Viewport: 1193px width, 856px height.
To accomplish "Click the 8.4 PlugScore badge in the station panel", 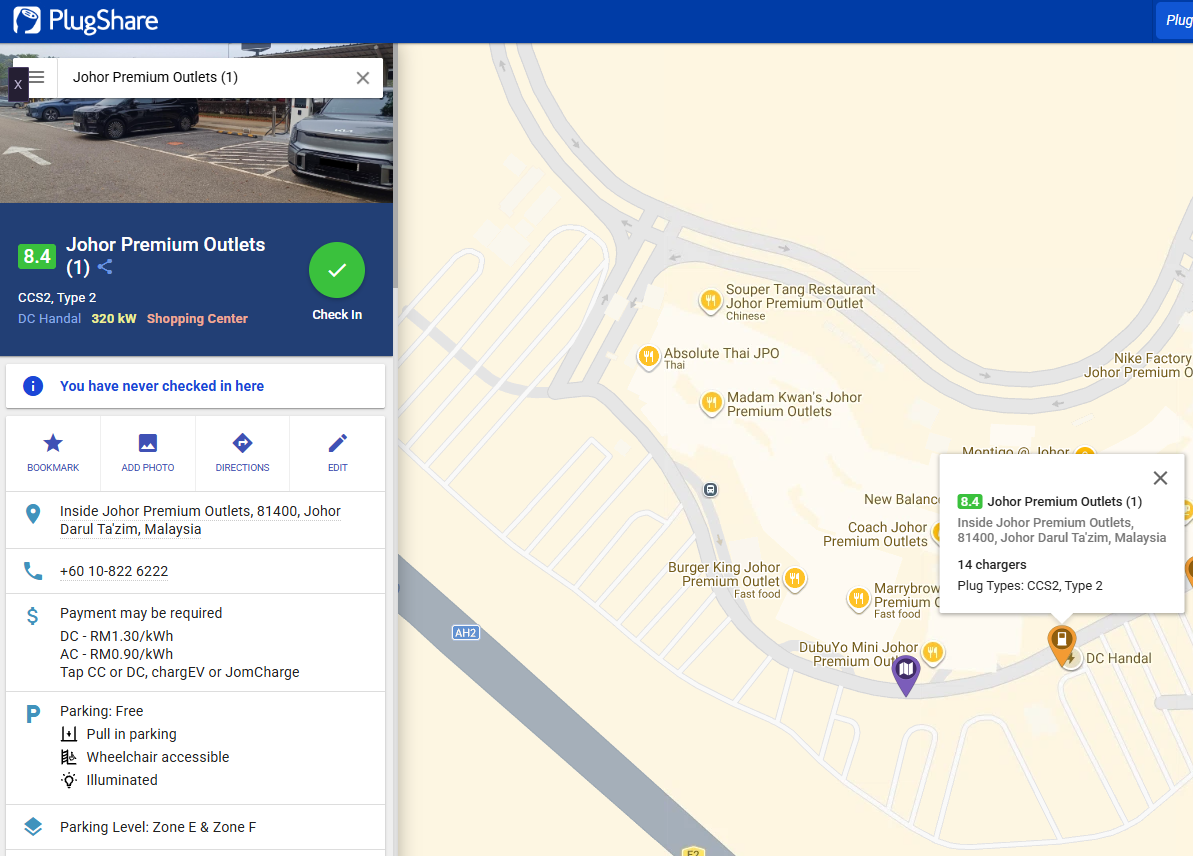I will point(37,256).
